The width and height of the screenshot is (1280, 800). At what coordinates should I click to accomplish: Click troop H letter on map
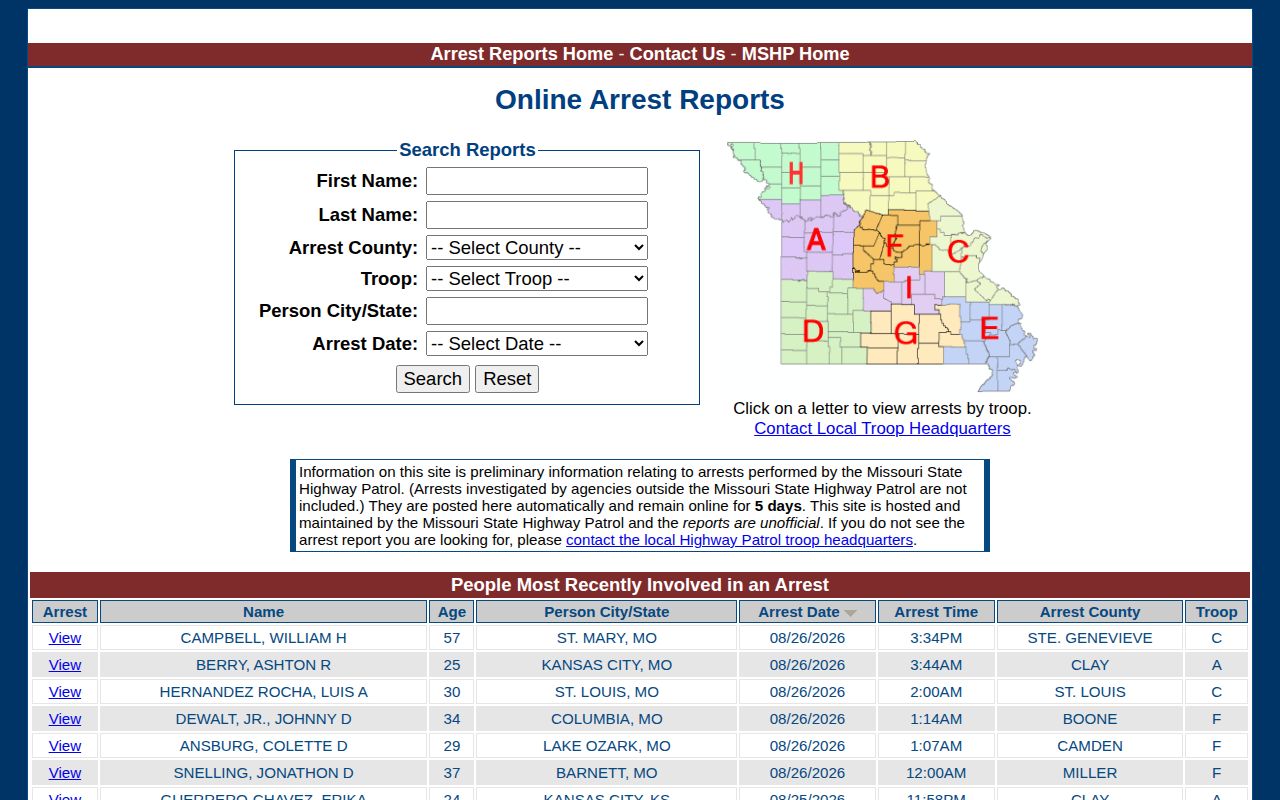[795, 173]
